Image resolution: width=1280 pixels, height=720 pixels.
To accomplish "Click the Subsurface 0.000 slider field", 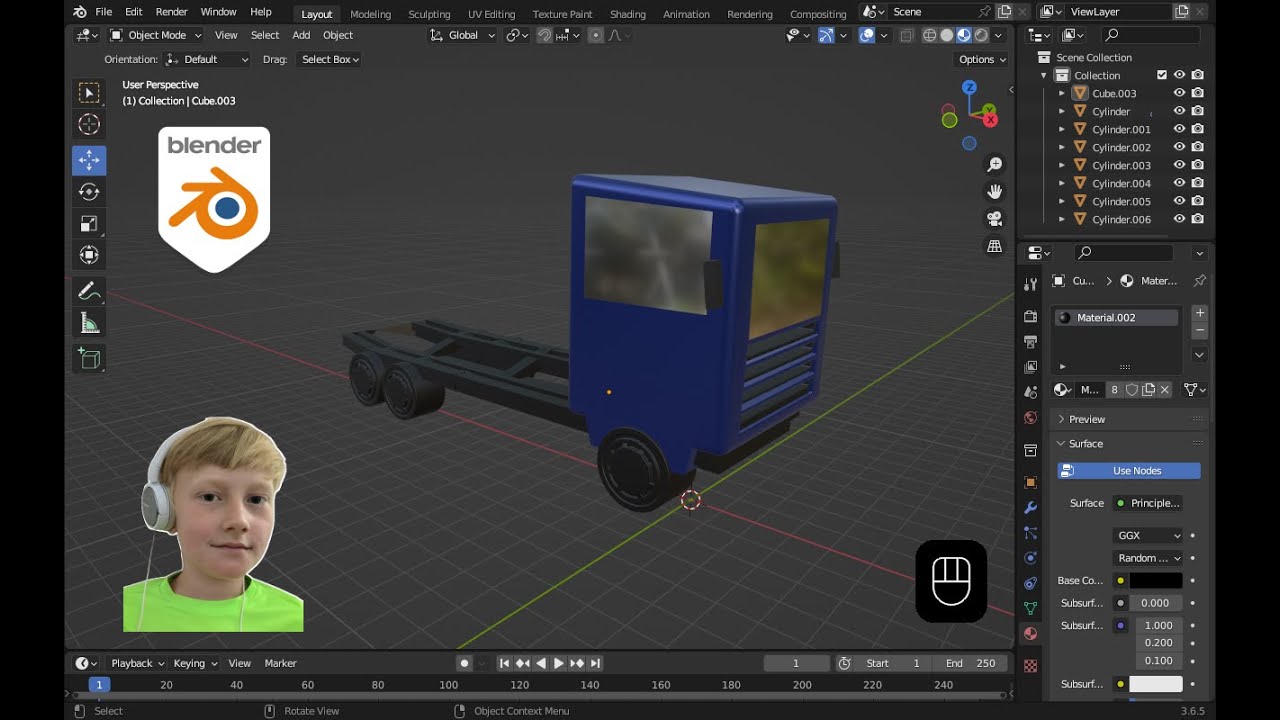I will [x=1156, y=603].
